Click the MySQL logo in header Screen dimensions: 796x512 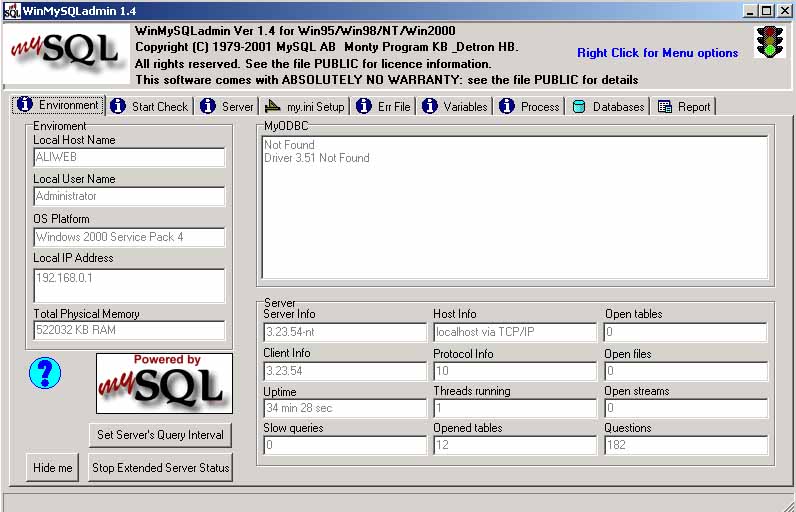(x=65, y=53)
